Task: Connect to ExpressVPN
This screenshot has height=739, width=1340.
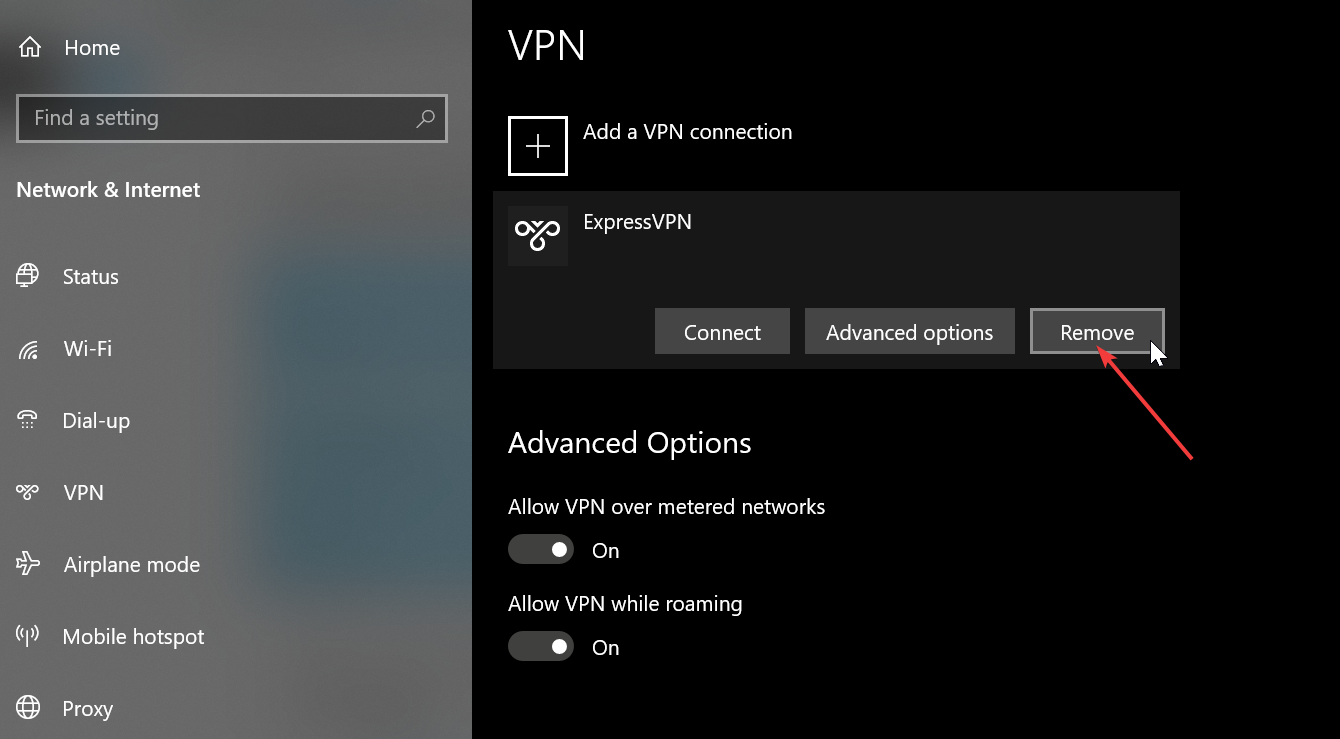Action: click(x=722, y=331)
